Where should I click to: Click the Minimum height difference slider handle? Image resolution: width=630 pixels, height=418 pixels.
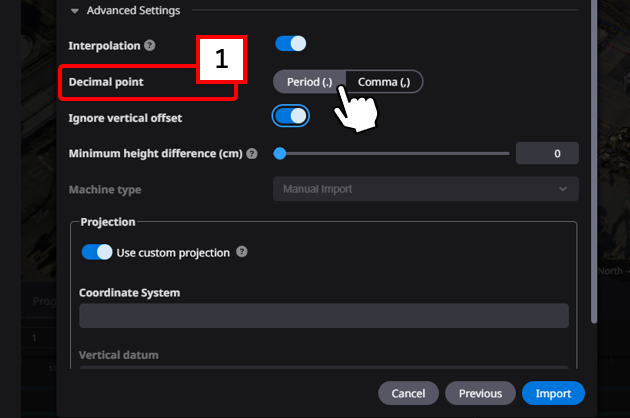tap(280, 154)
